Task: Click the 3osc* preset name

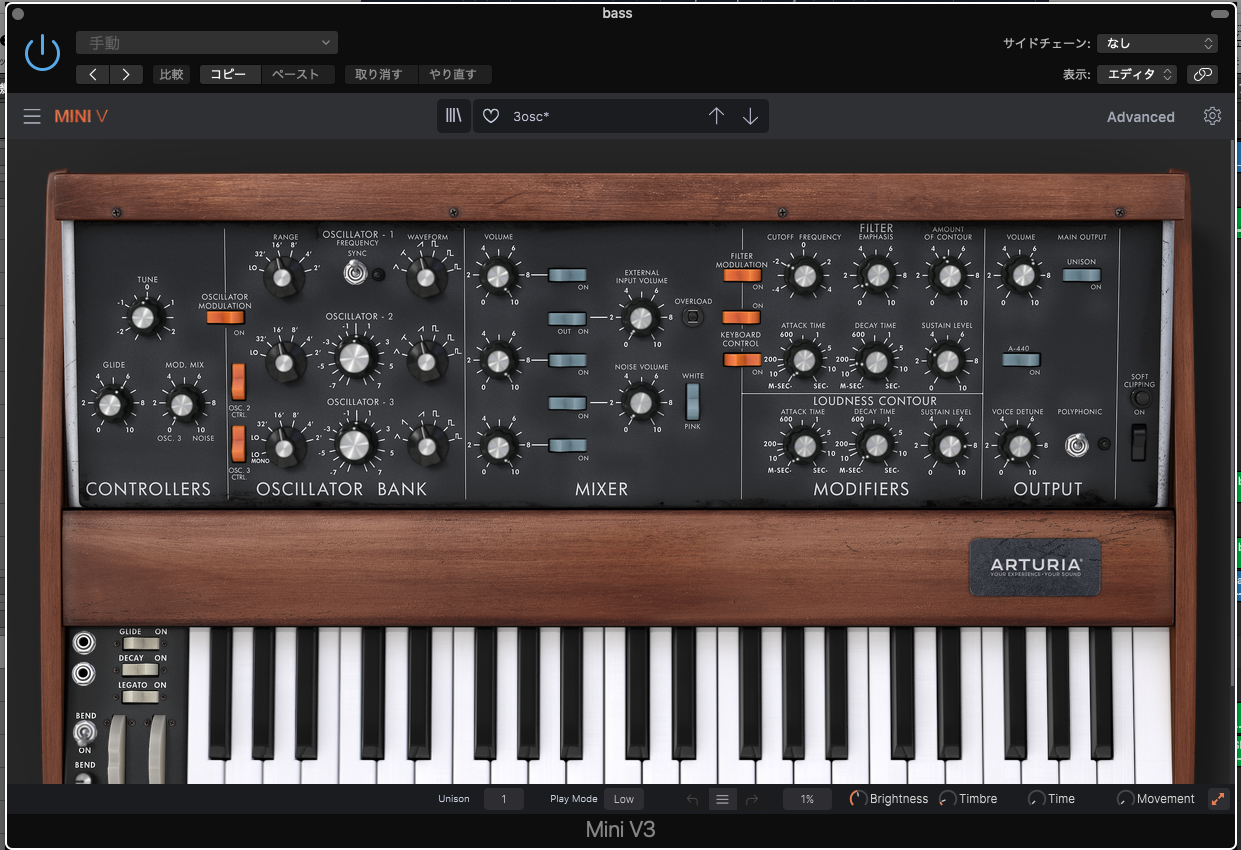Action: (x=531, y=116)
